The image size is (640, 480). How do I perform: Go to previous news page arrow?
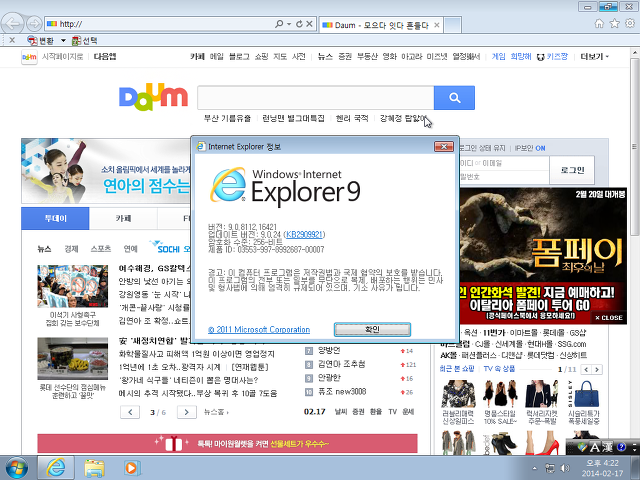tap(130, 412)
